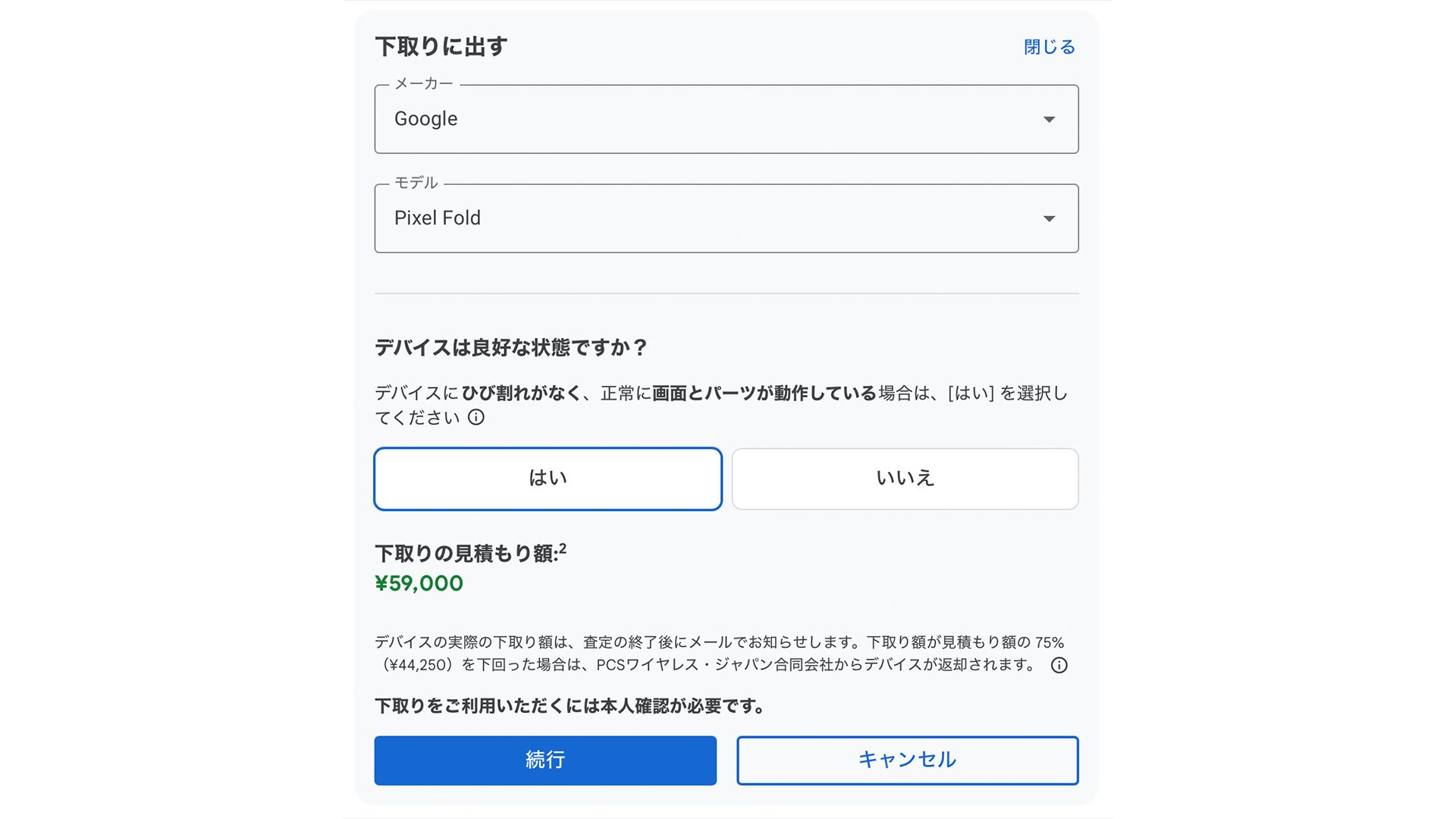Click the モデル field label
Image resolution: width=1456 pixels, height=819 pixels.
coord(416,183)
